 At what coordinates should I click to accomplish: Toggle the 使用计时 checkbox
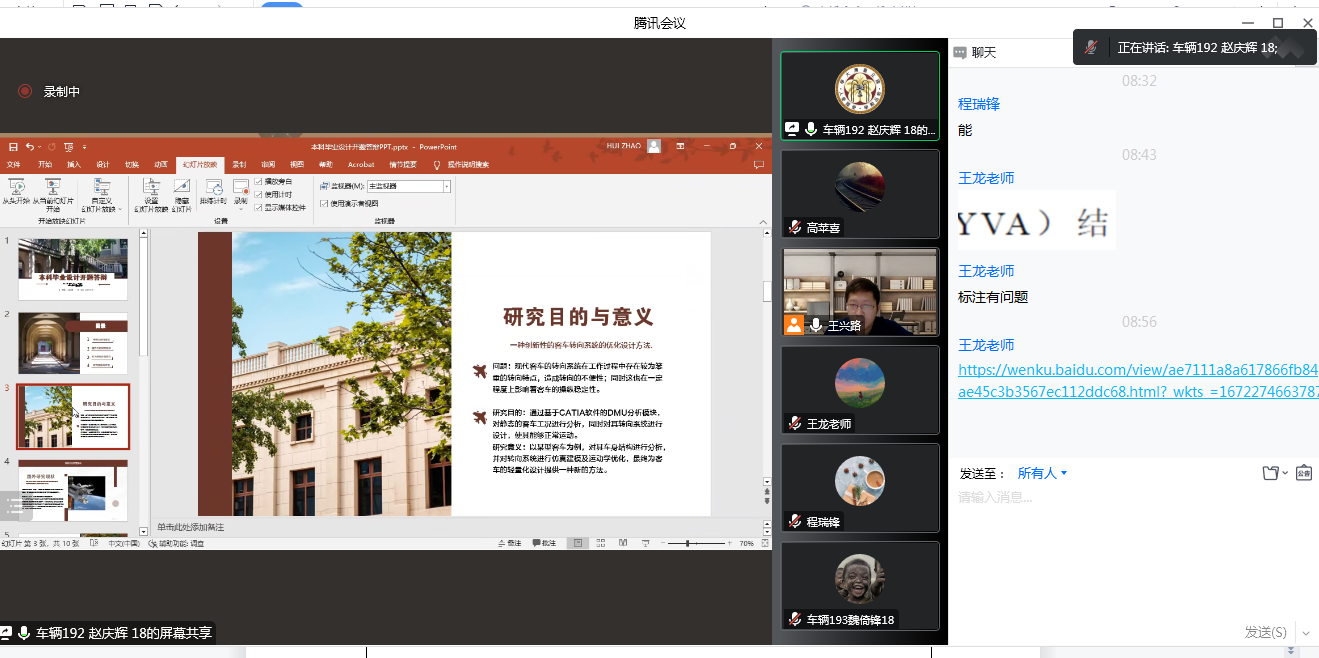tap(259, 194)
